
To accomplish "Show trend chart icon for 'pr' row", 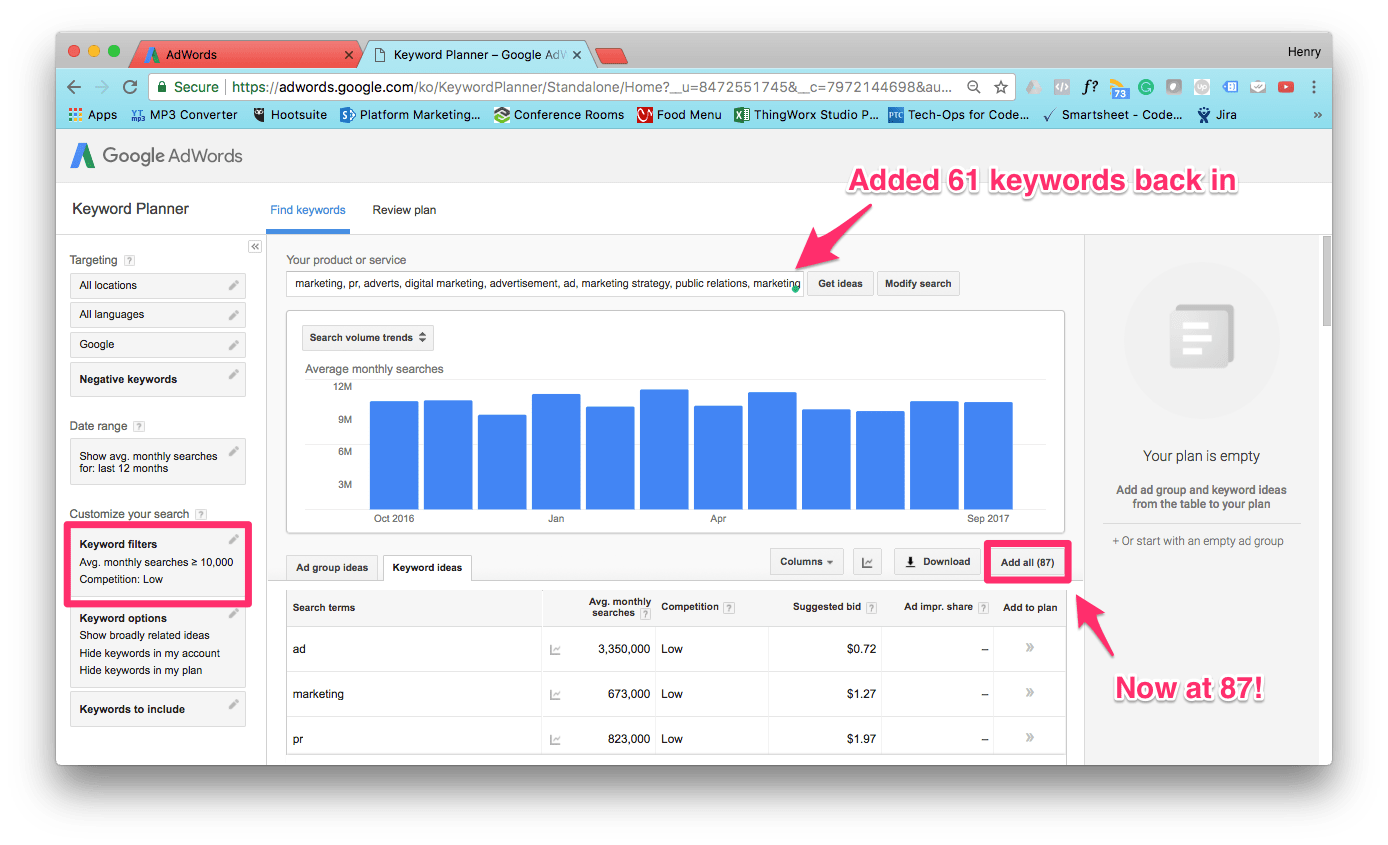I will click(556, 740).
